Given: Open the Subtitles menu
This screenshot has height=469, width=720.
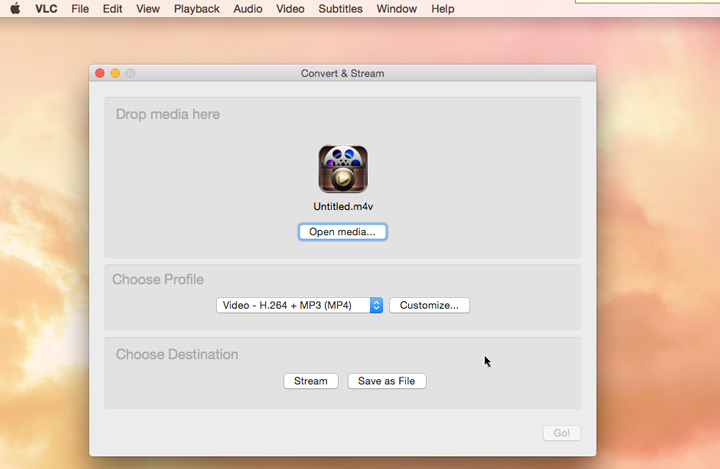Looking at the screenshot, I should (340, 9).
